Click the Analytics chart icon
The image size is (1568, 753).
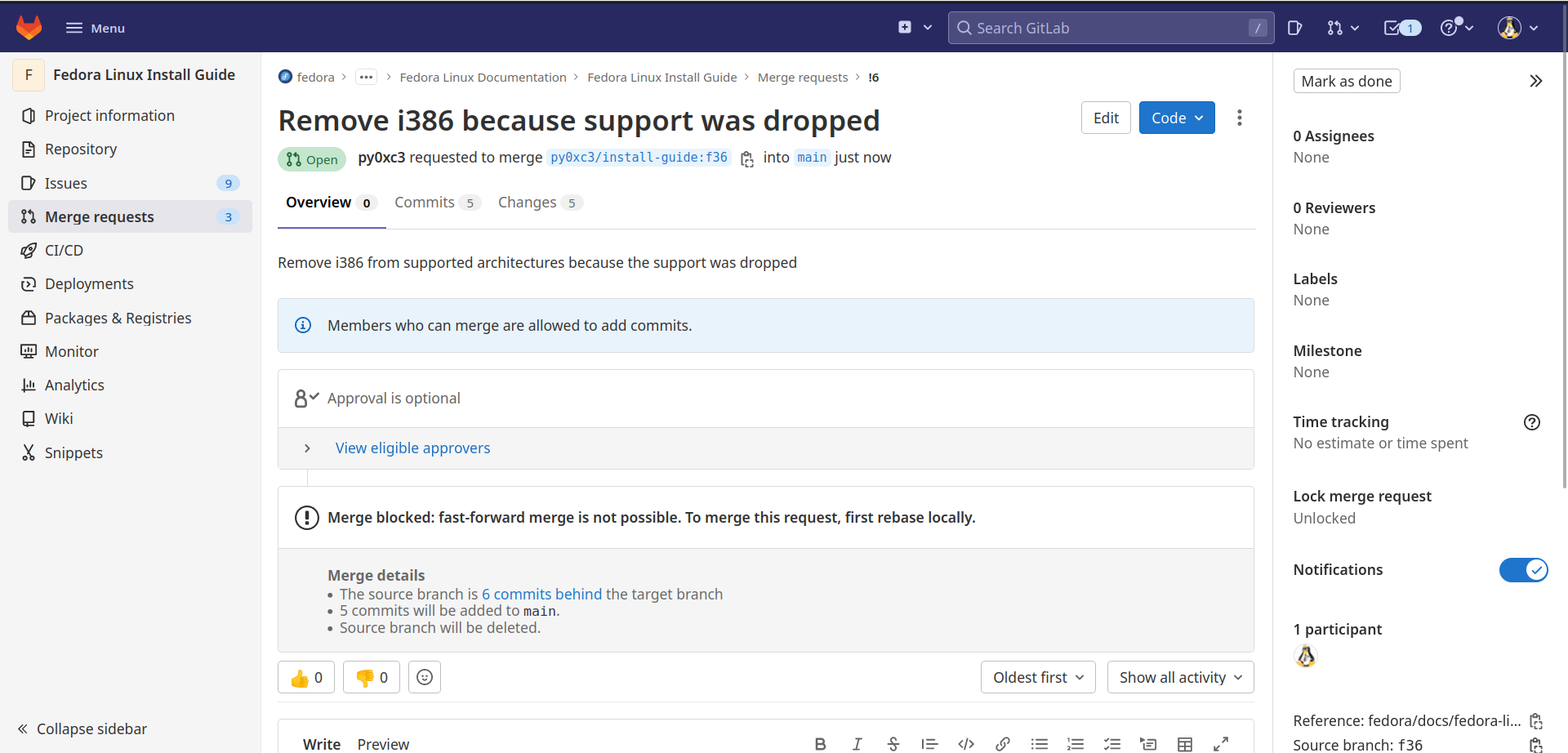coord(29,385)
